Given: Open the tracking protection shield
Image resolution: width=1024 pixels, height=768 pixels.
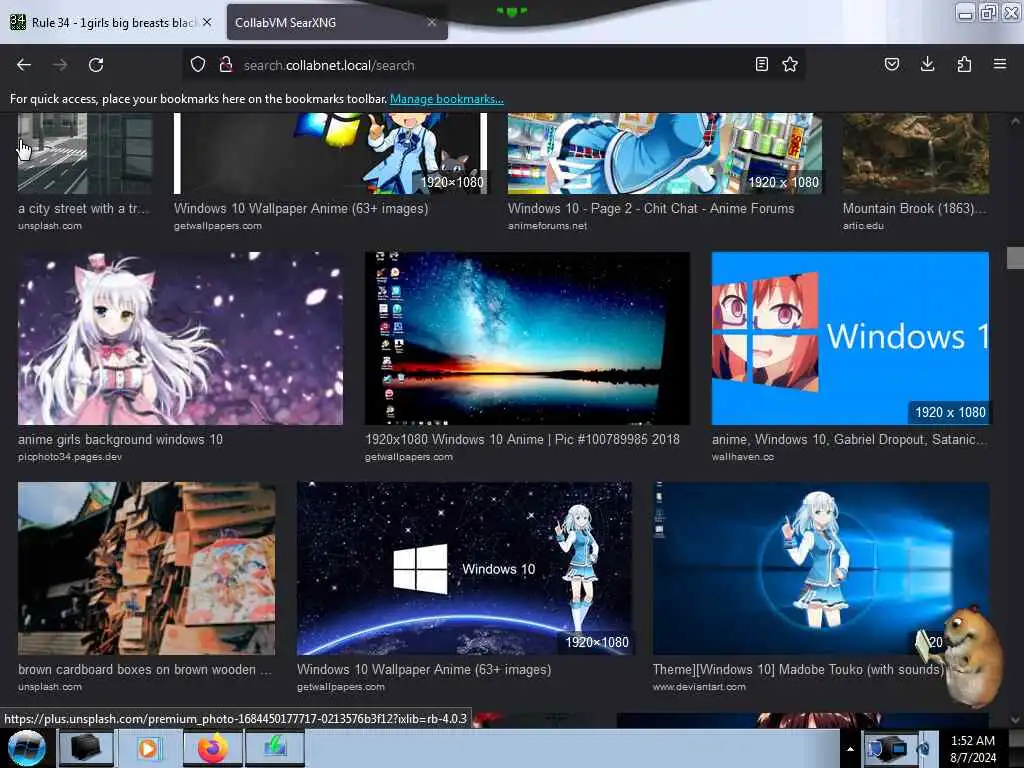Looking at the screenshot, I should click(198, 65).
